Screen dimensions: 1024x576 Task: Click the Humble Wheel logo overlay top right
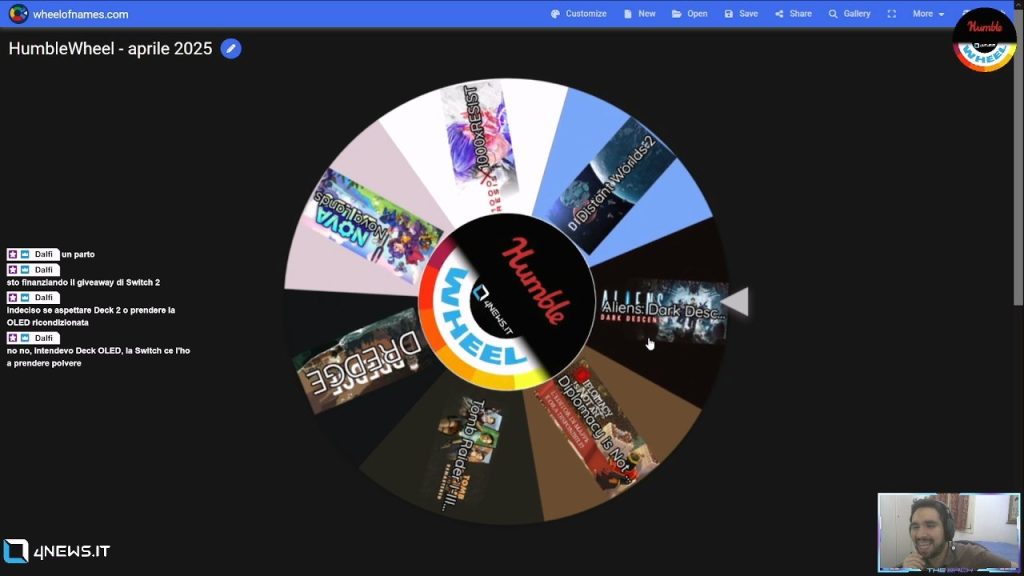tap(984, 39)
